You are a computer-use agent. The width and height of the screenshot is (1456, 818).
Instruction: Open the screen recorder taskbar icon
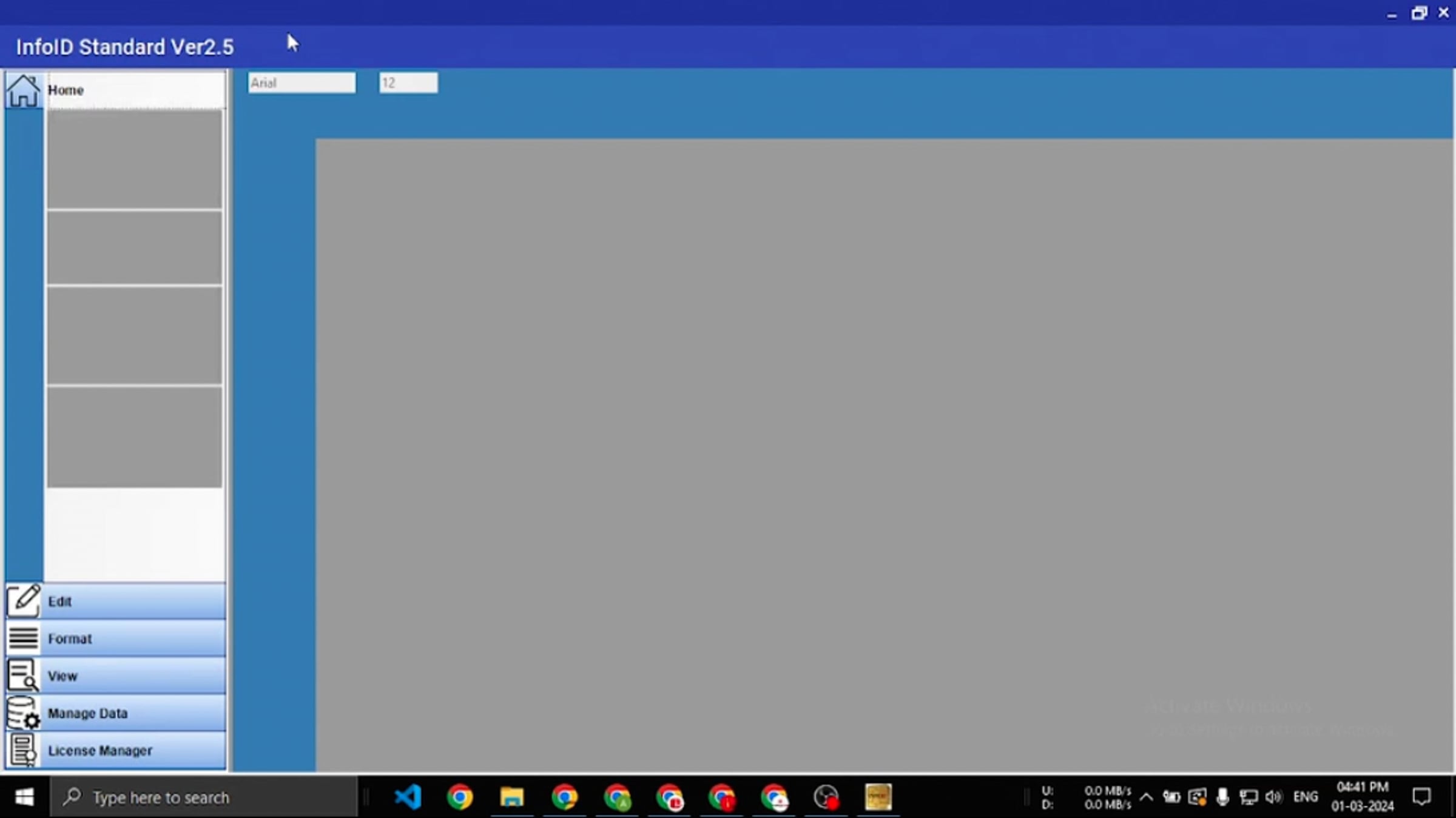point(826,797)
